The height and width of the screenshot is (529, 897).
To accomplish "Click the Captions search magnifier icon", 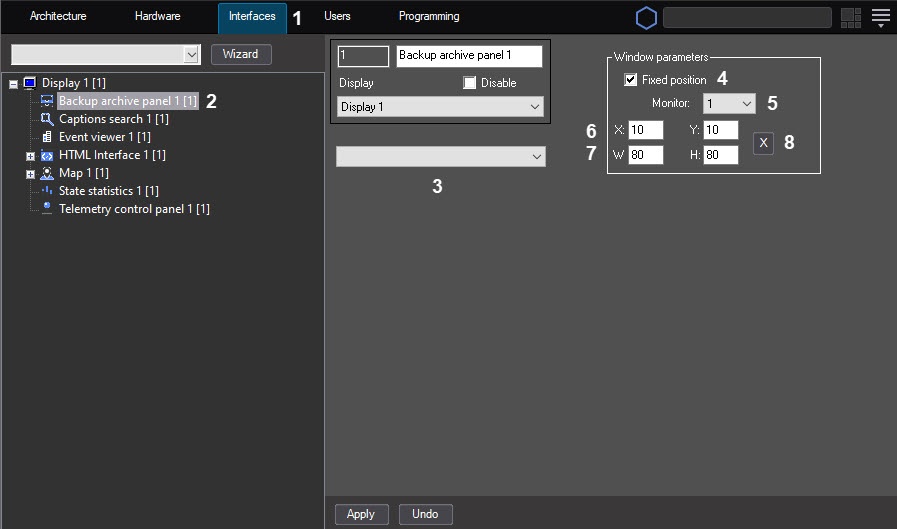I will (x=47, y=119).
